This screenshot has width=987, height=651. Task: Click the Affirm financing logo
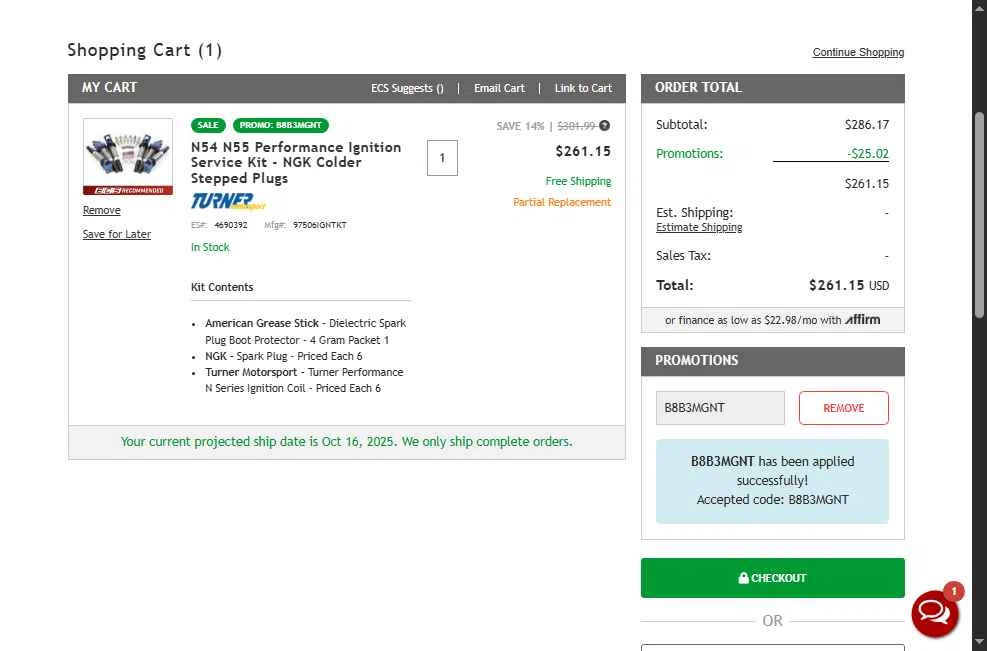point(862,320)
